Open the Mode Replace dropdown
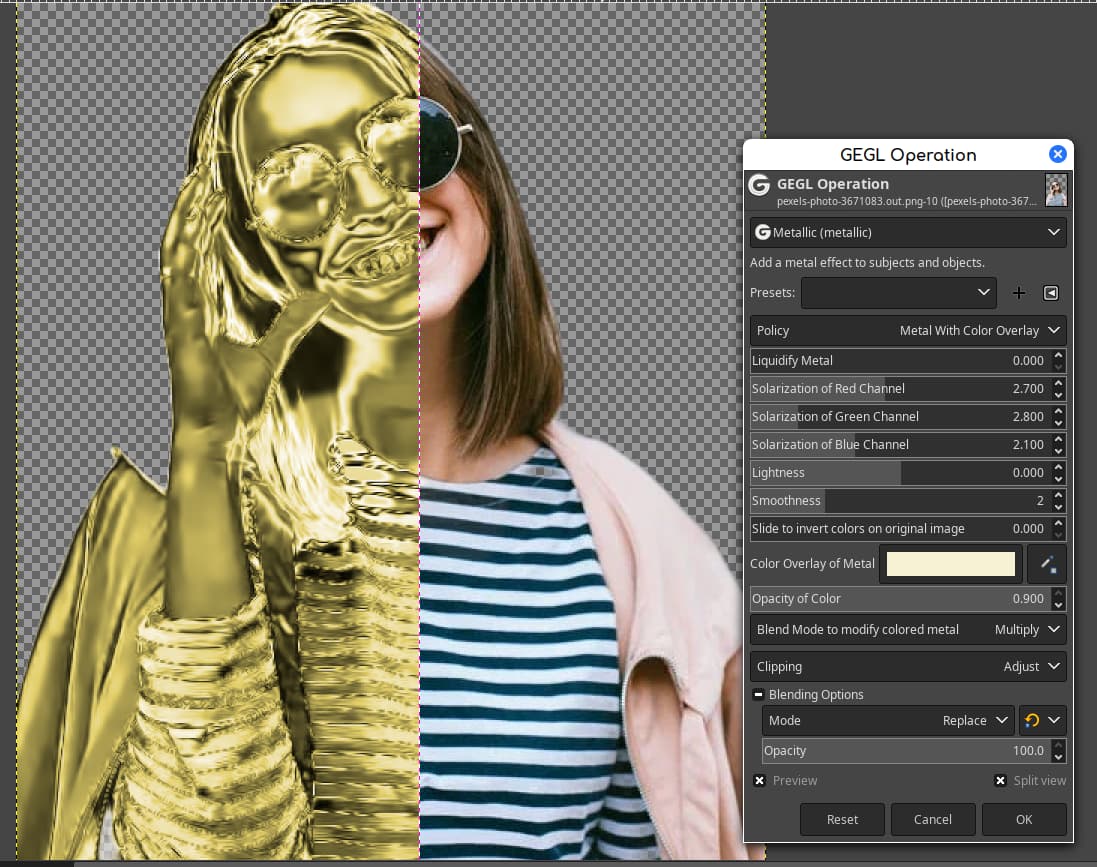This screenshot has width=1097, height=867. [x=889, y=720]
